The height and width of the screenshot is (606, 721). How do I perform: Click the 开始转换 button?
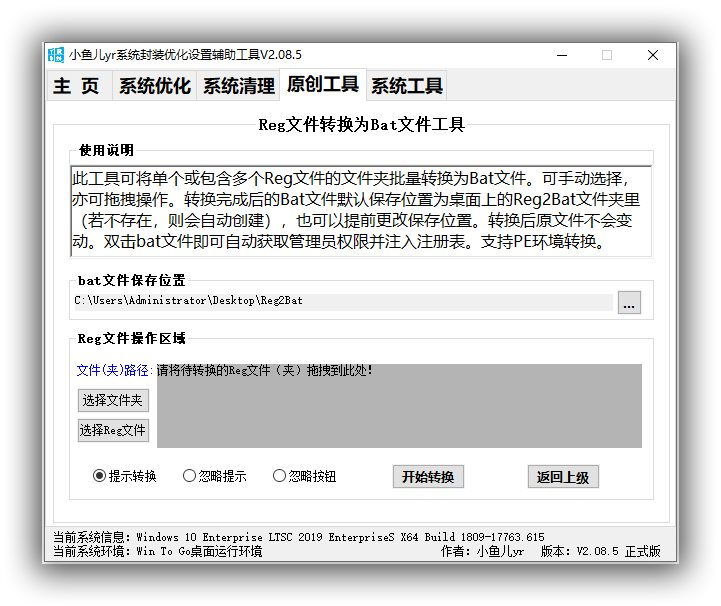428,477
